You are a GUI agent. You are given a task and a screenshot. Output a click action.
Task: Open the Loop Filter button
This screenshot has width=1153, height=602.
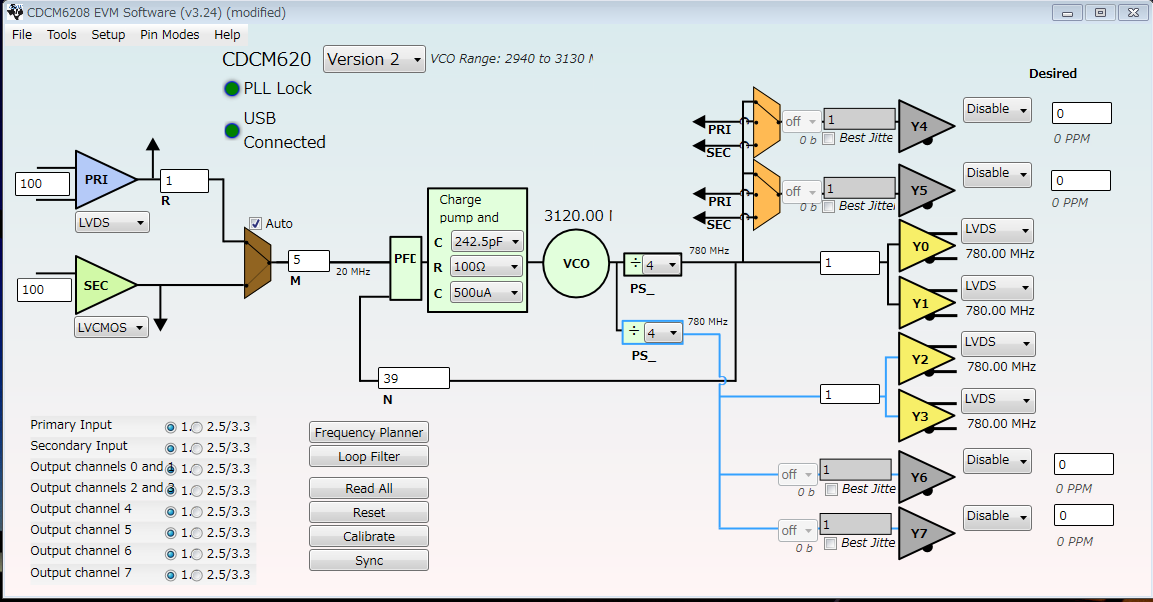[369, 456]
